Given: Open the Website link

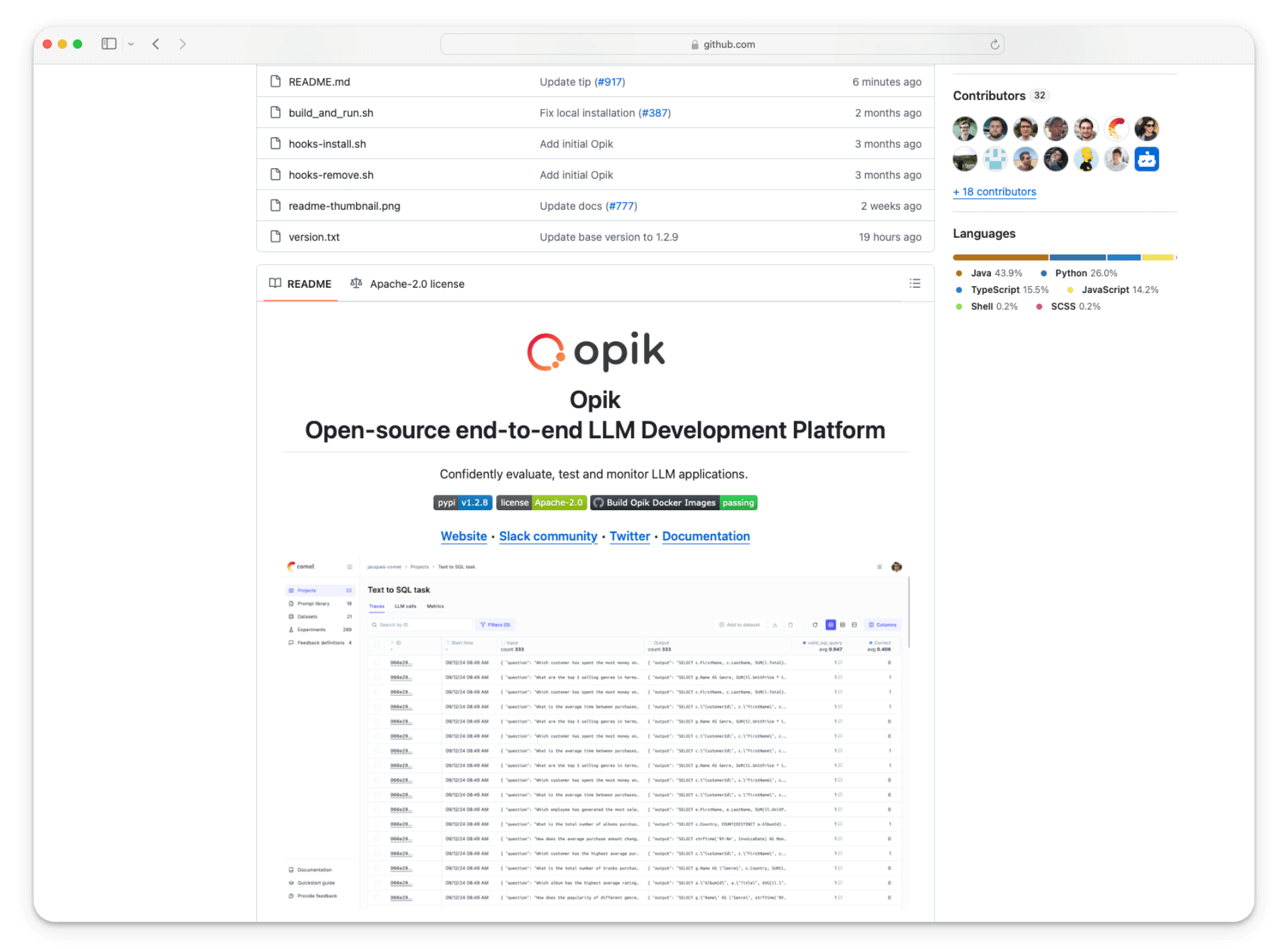Looking at the screenshot, I should pos(463,536).
